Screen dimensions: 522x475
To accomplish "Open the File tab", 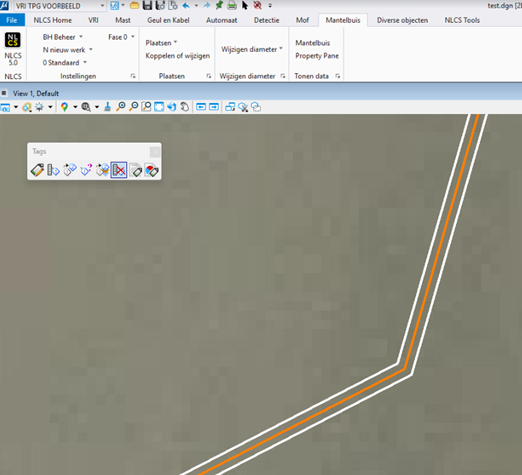I will click(12, 20).
